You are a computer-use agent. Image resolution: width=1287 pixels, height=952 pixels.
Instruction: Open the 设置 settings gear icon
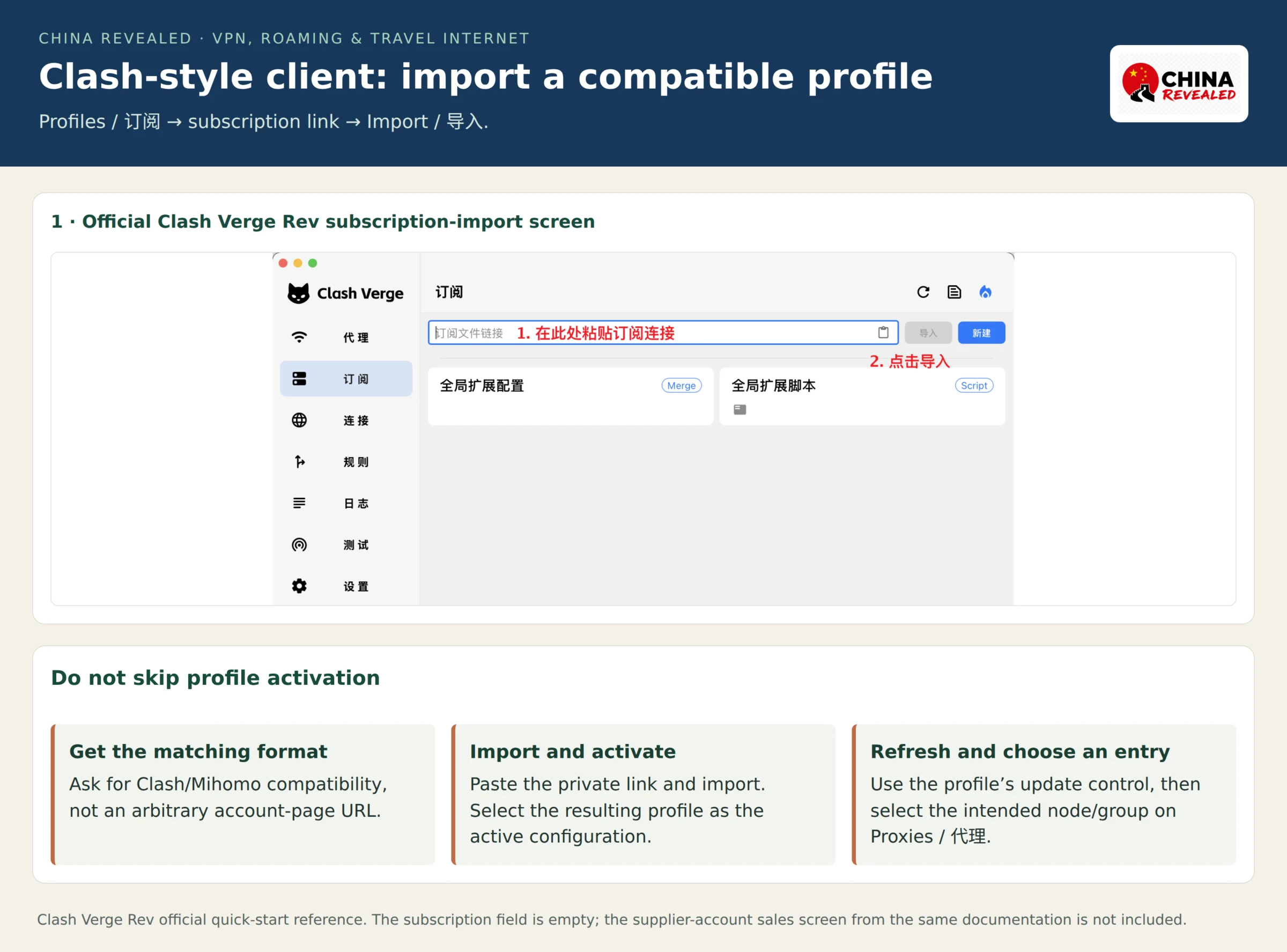point(299,586)
